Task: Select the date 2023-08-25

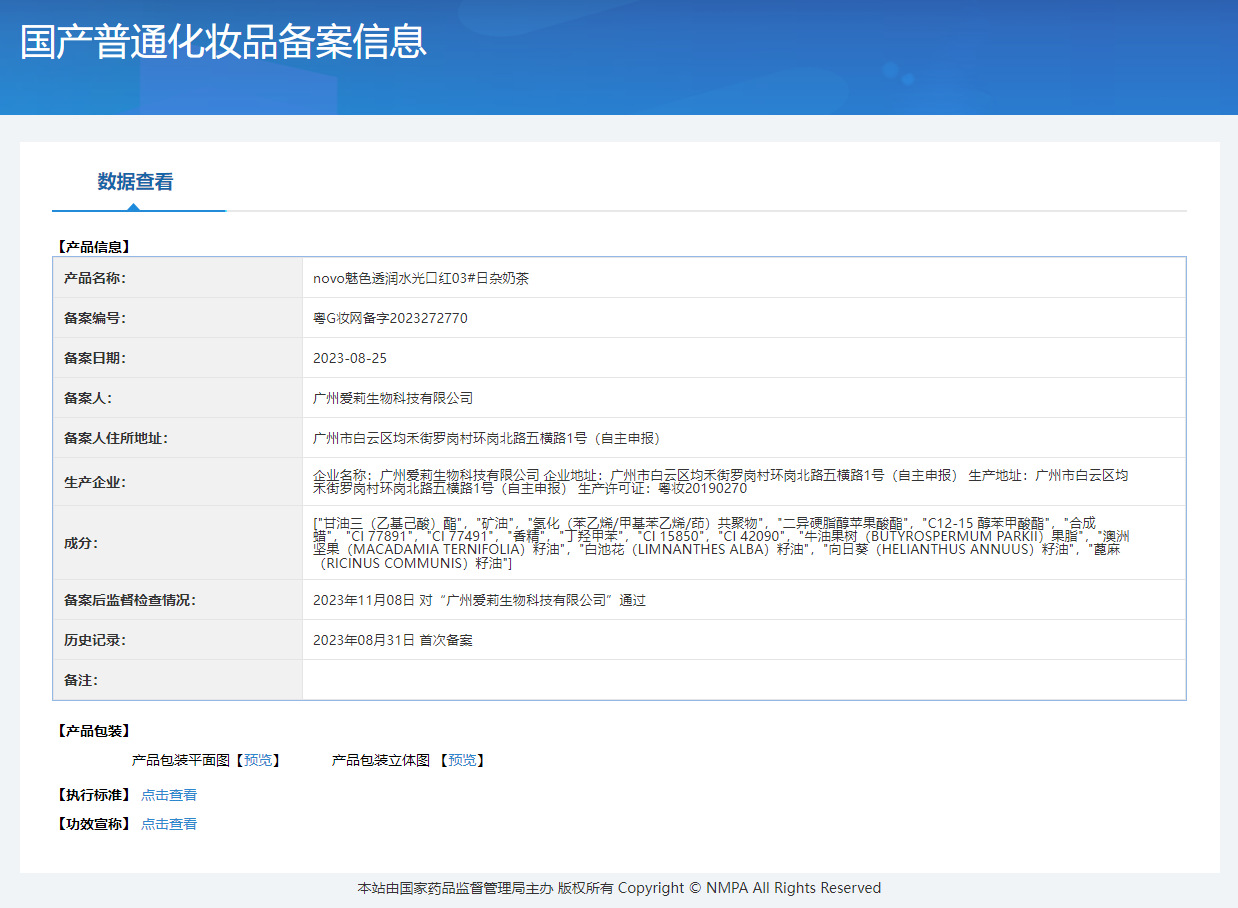Action: (x=350, y=358)
